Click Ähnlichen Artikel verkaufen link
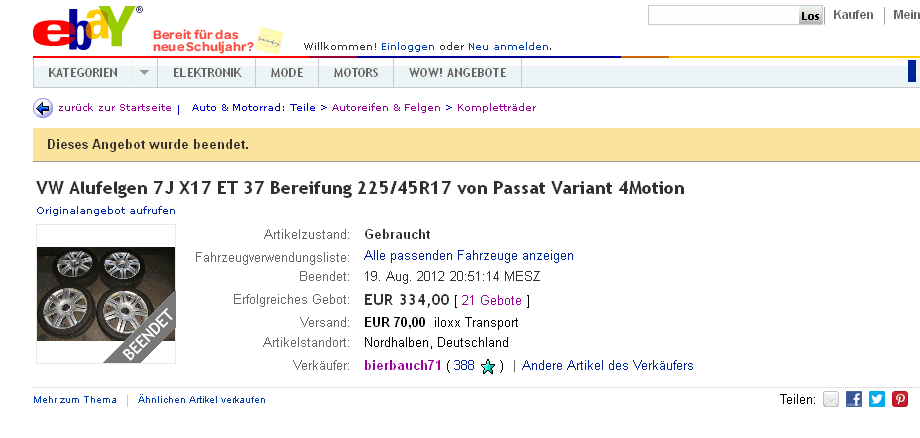Screen dimensions: 920x438 tap(202, 400)
